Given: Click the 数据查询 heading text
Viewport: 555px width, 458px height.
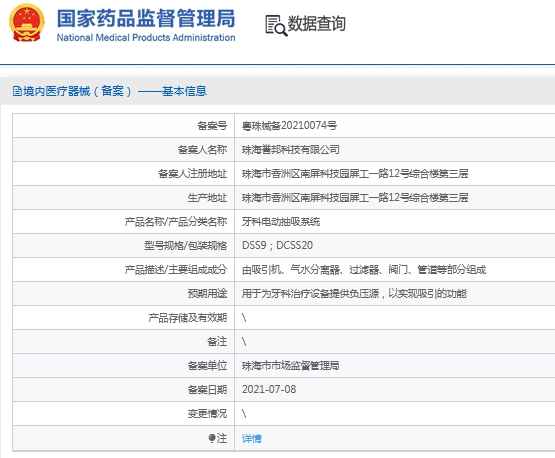Looking at the screenshot, I should coord(316,24).
